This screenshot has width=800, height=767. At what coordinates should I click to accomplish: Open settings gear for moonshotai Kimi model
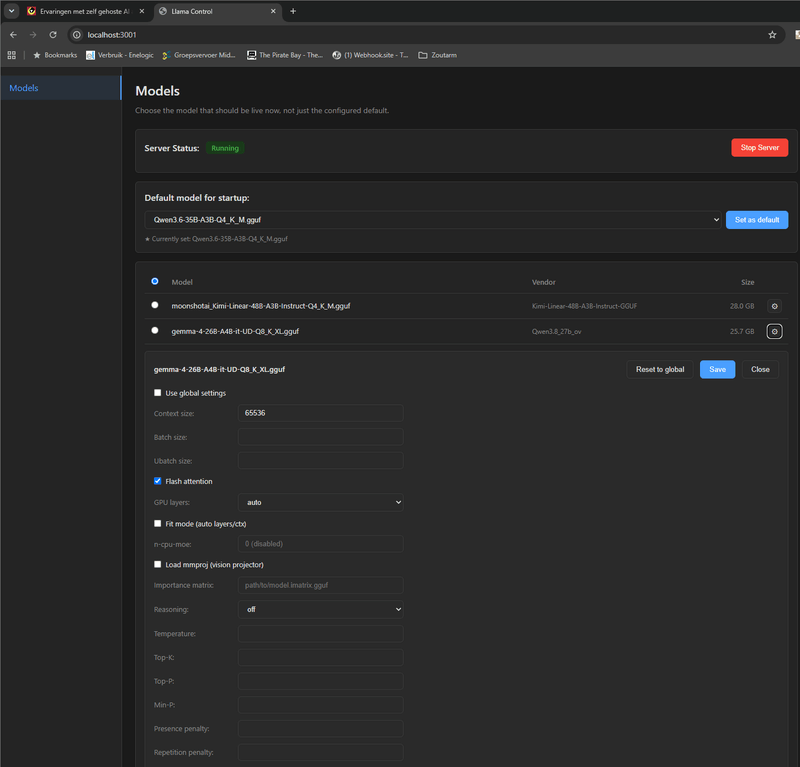point(774,306)
